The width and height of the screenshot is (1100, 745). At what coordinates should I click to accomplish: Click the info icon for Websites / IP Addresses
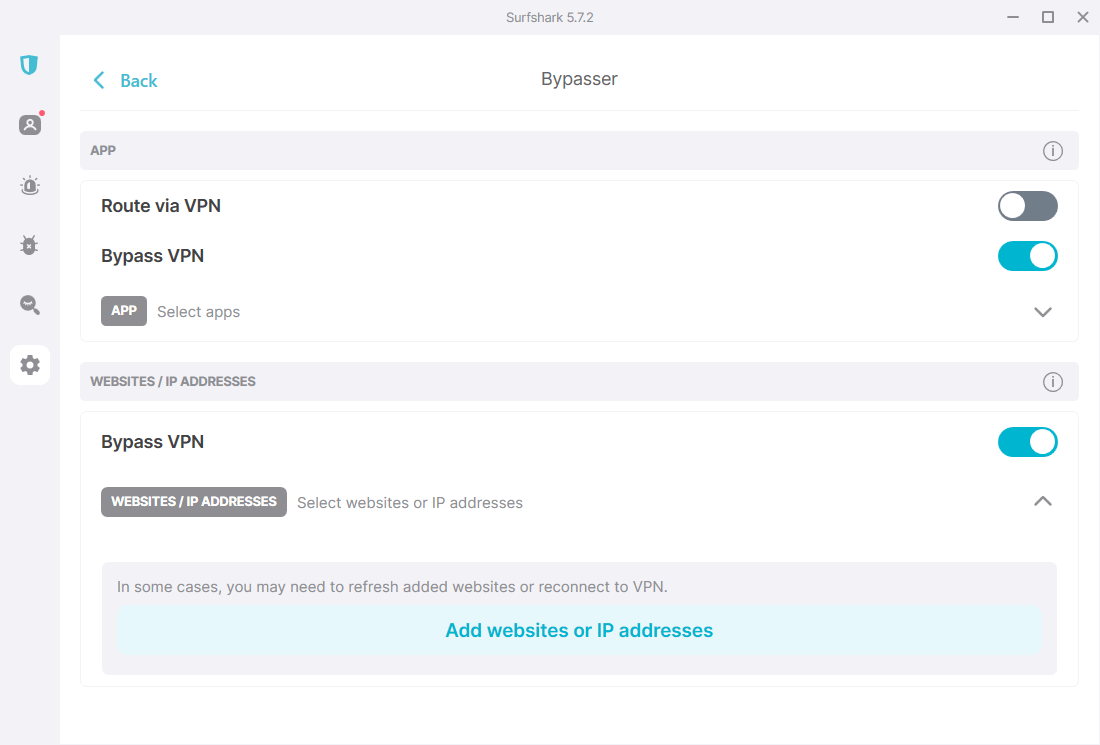tap(1052, 382)
